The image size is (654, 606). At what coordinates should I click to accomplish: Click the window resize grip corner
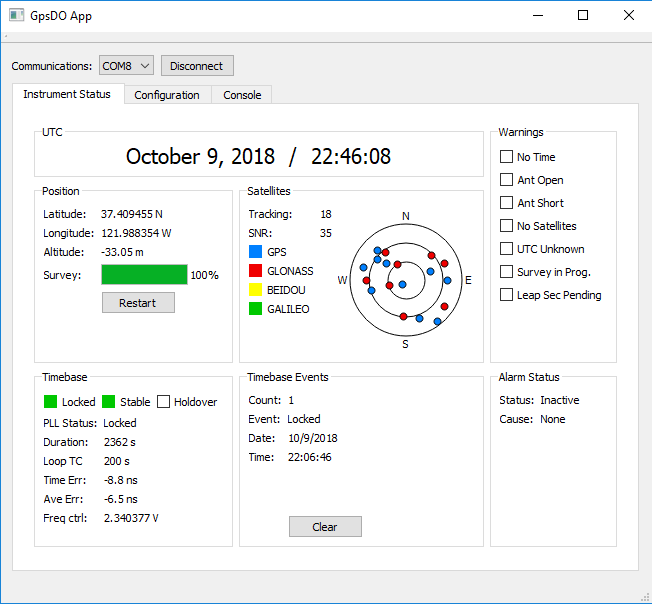point(645,597)
